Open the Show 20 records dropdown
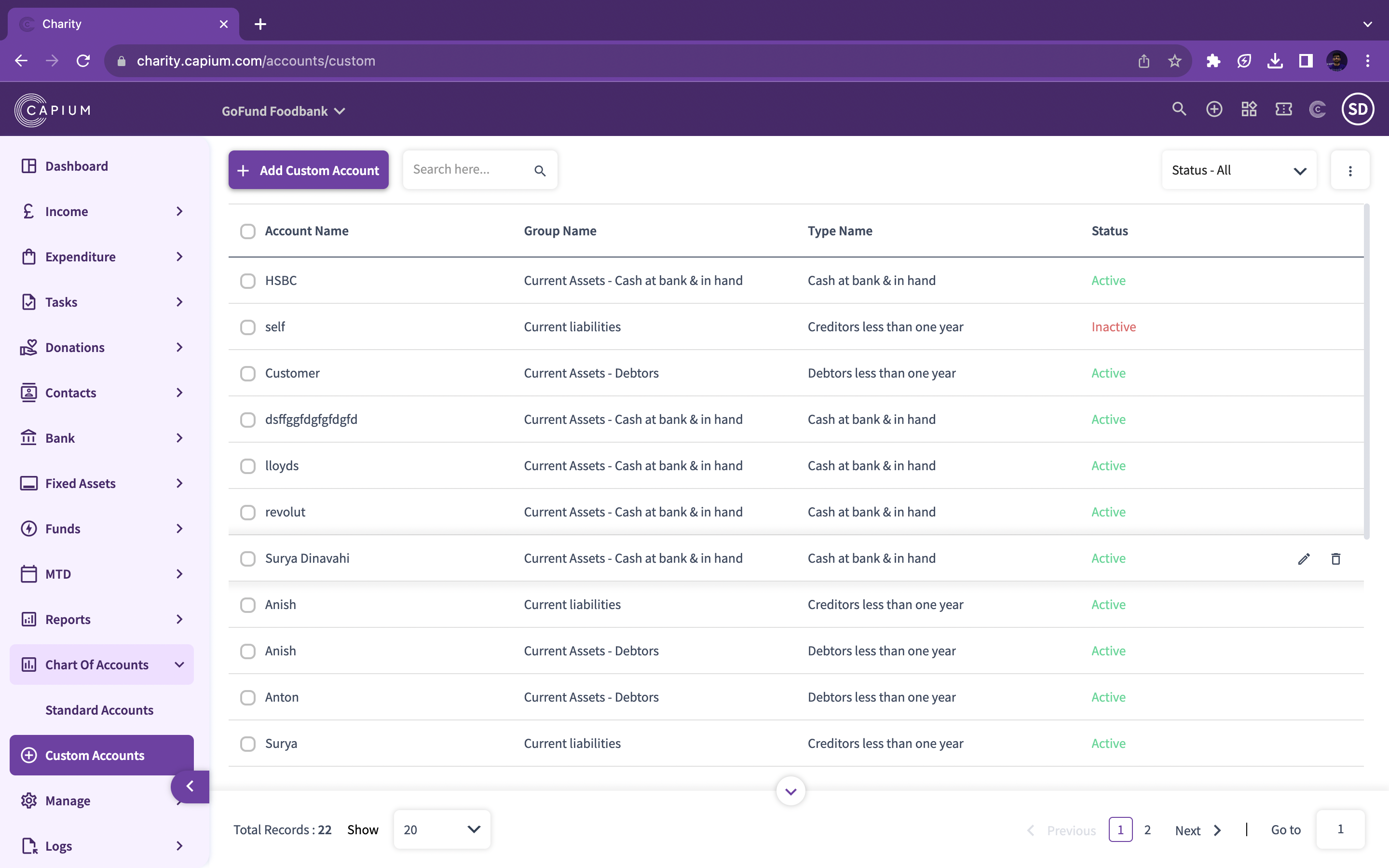The height and width of the screenshot is (868, 1389). pyautogui.click(x=441, y=829)
